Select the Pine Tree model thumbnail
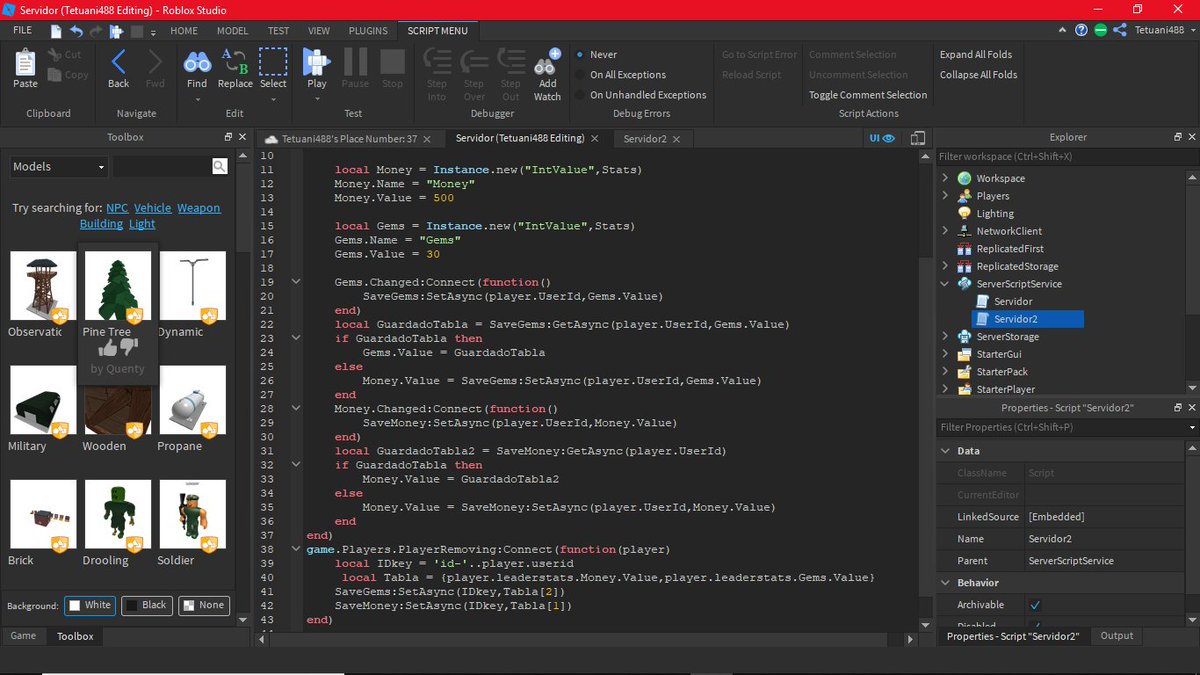This screenshot has width=1200, height=675. pyautogui.click(x=118, y=285)
